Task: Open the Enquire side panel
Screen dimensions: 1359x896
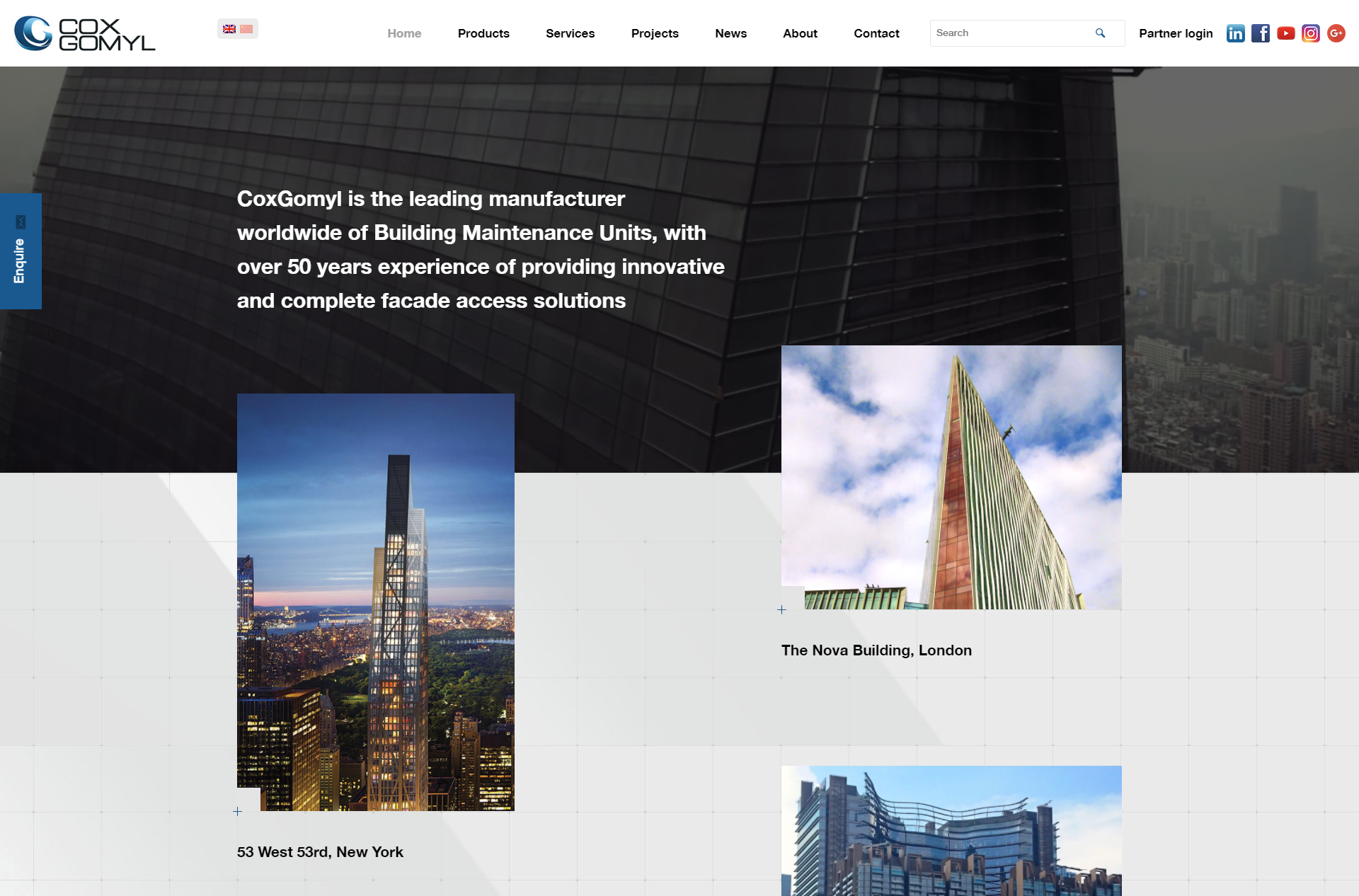Action: 20,261
